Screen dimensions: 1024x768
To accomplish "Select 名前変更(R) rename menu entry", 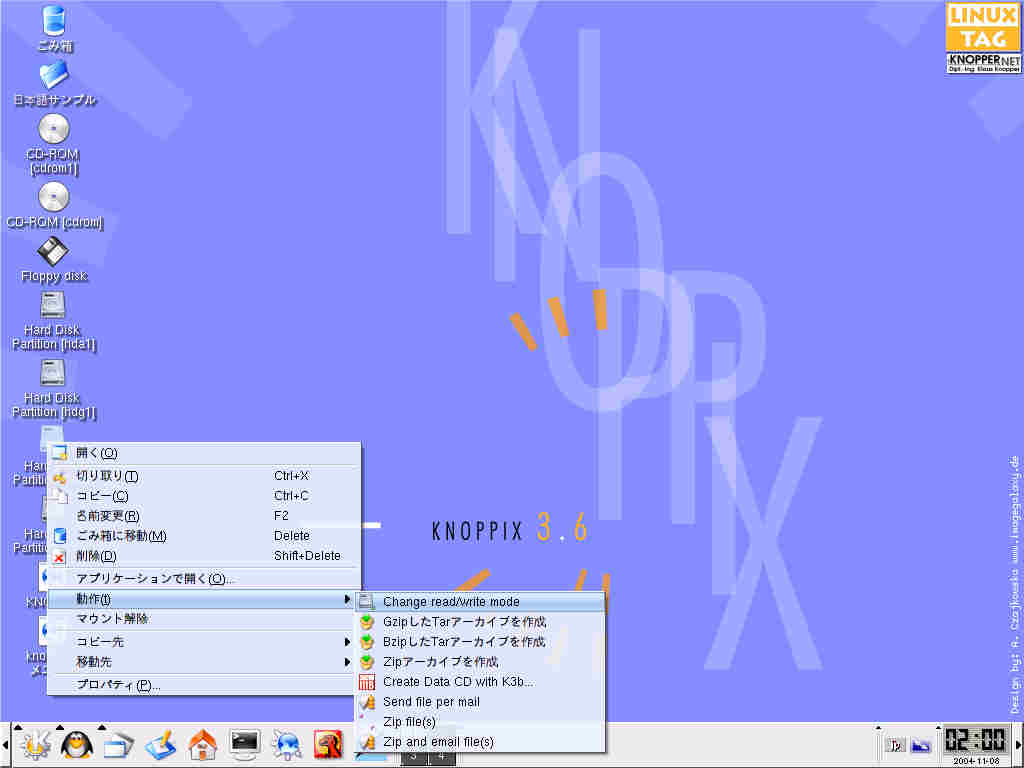I will click(204, 516).
